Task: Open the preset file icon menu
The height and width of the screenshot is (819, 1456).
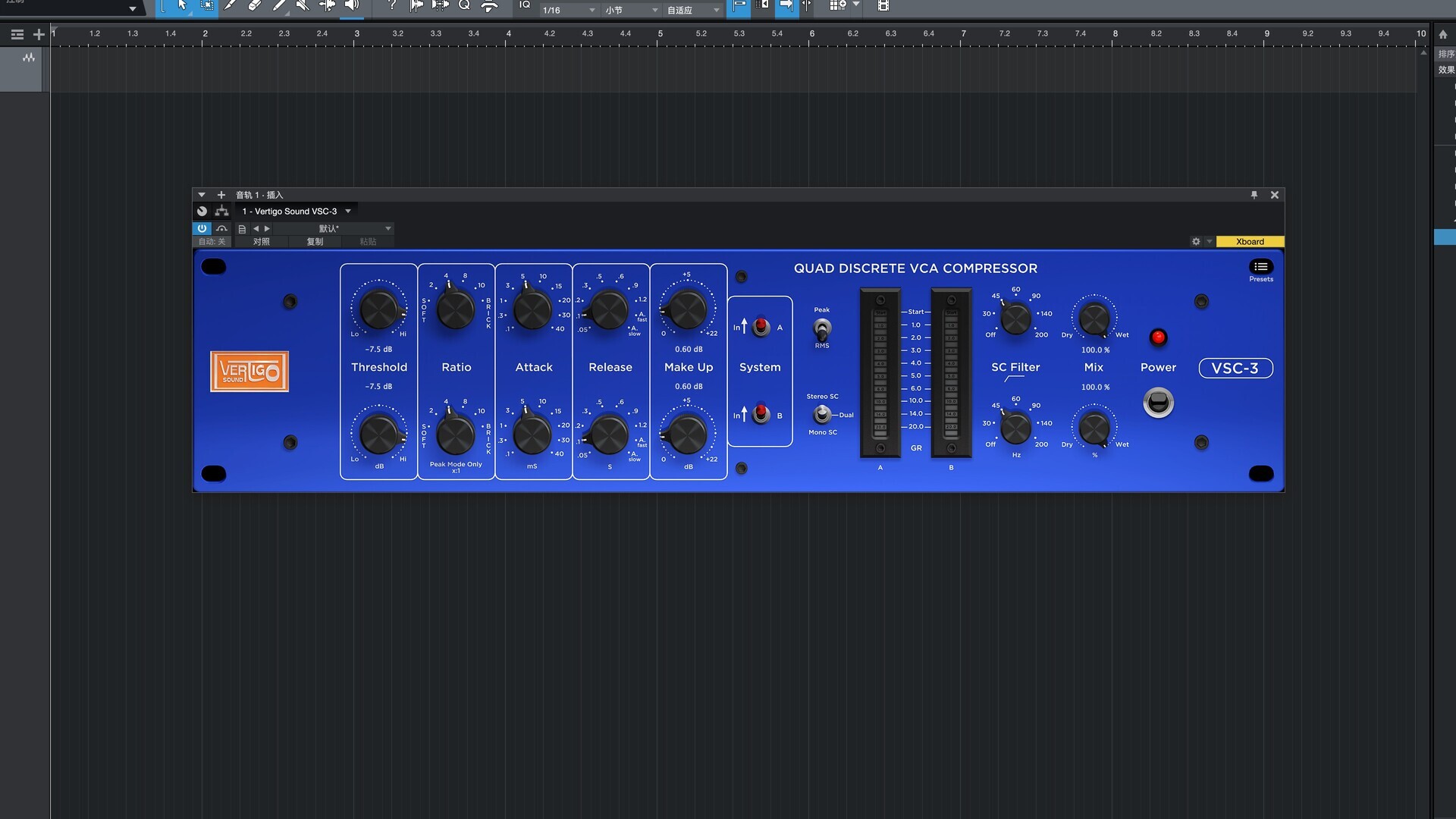Action: [242, 228]
